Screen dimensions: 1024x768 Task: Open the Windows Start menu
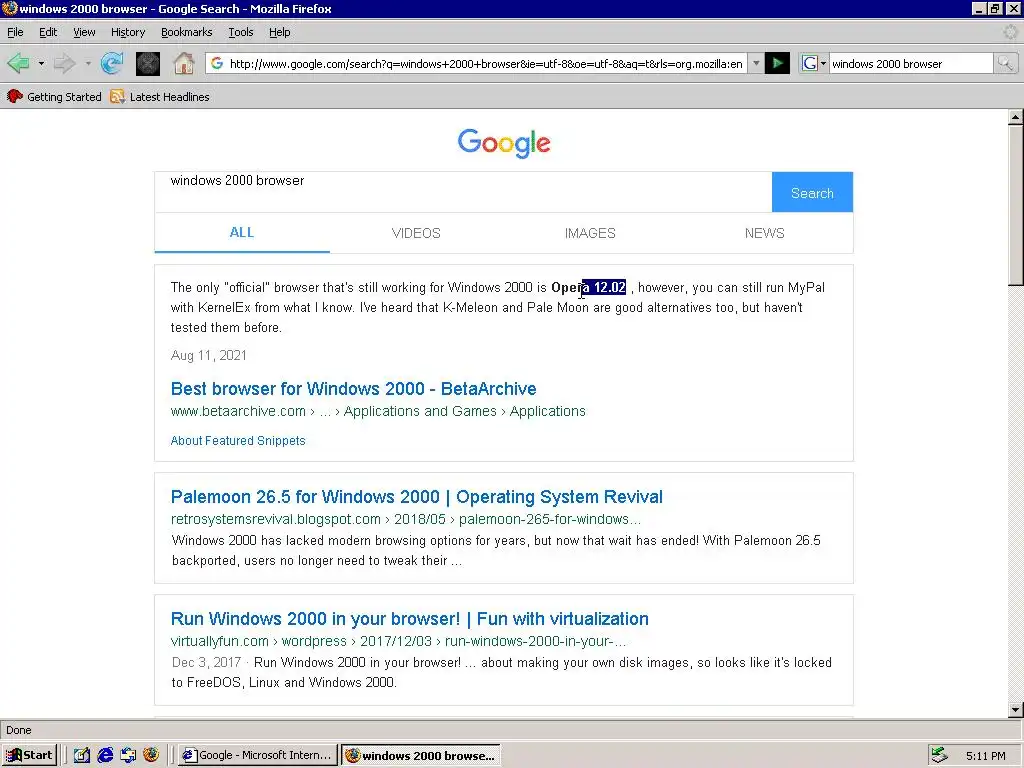[29, 755]
